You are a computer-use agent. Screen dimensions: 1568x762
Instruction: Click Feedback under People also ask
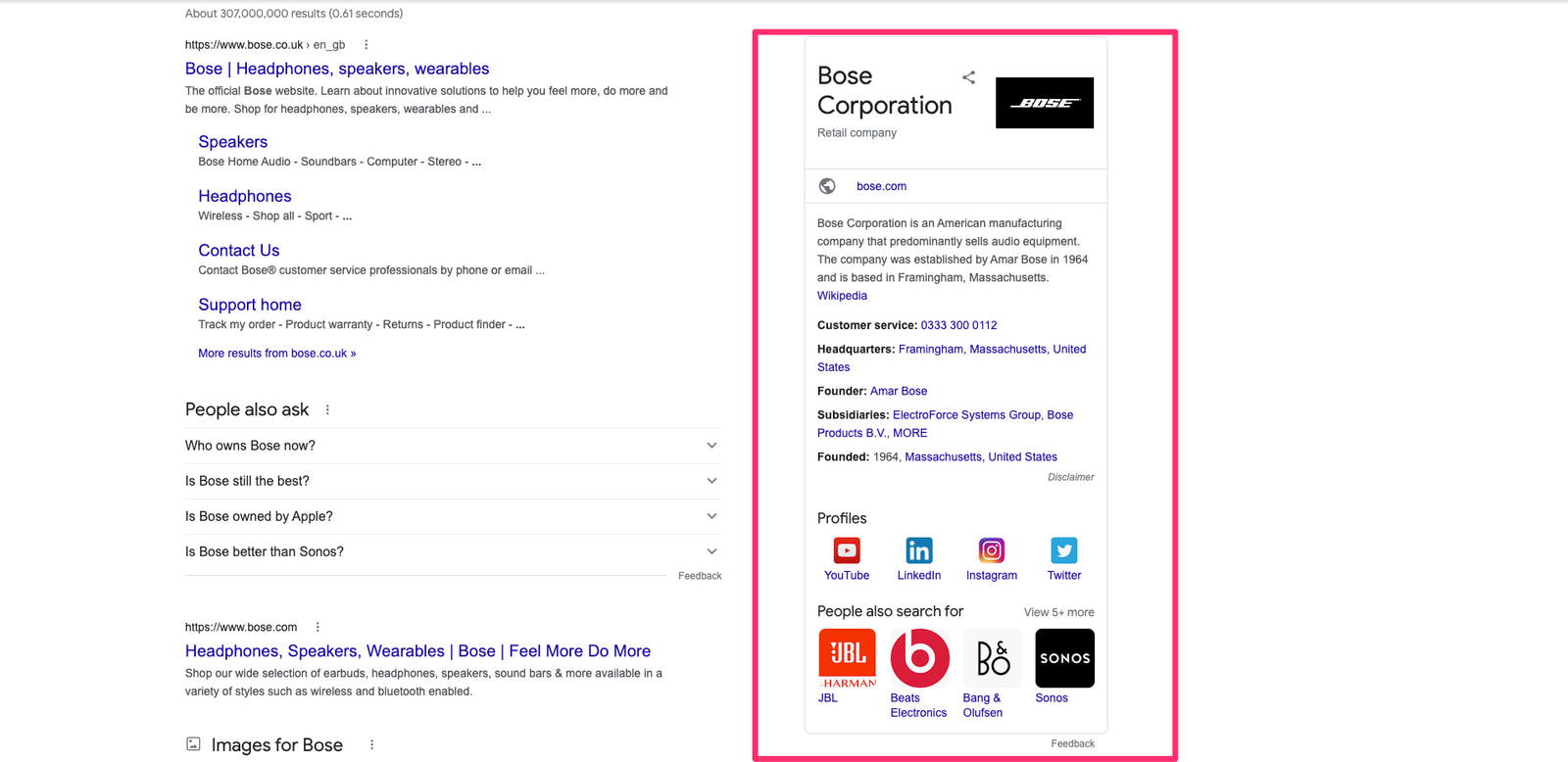[700, 576]
